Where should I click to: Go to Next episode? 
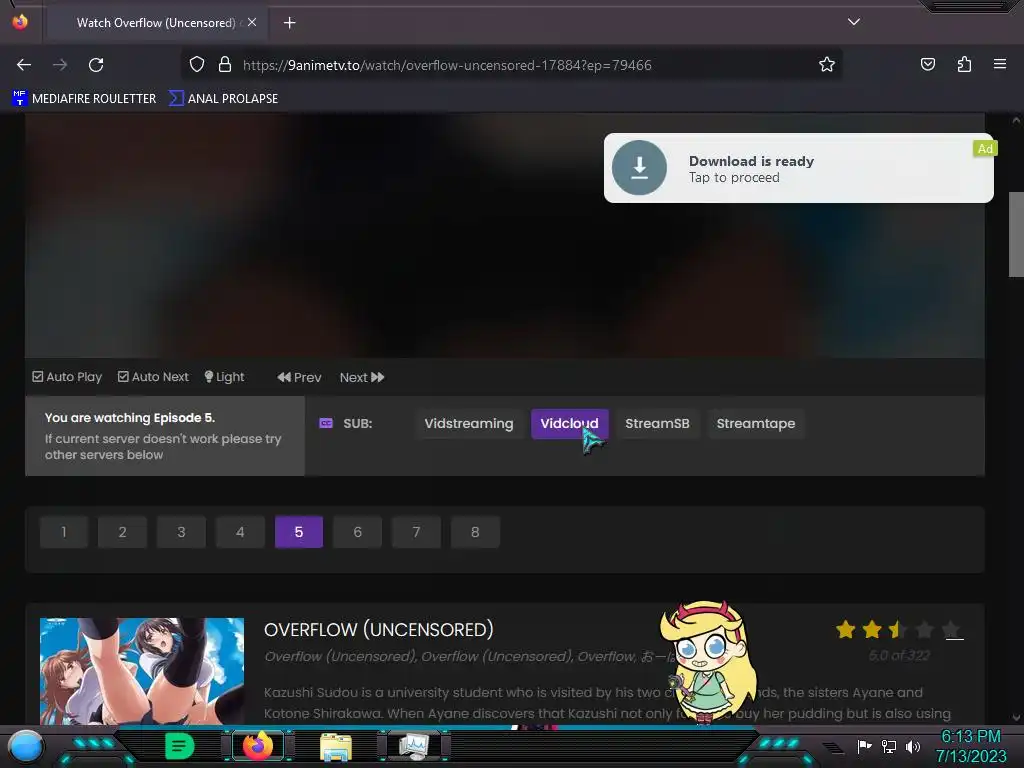tap(362, 377)
